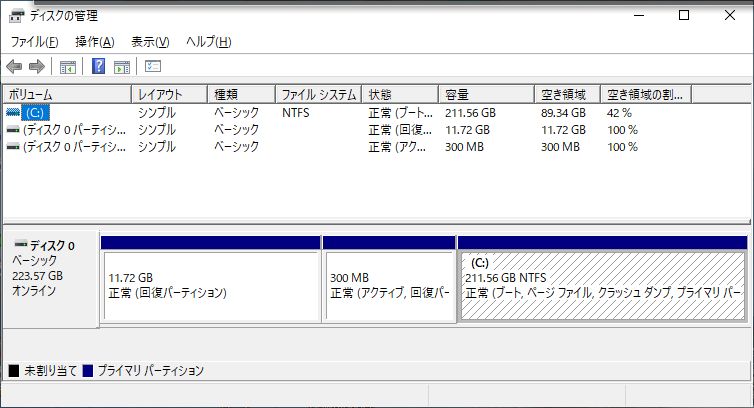Viewport: 754px width, 408px height.
Task: Click the settings checklist toolbar icon
Action: (x=153, y=66)
